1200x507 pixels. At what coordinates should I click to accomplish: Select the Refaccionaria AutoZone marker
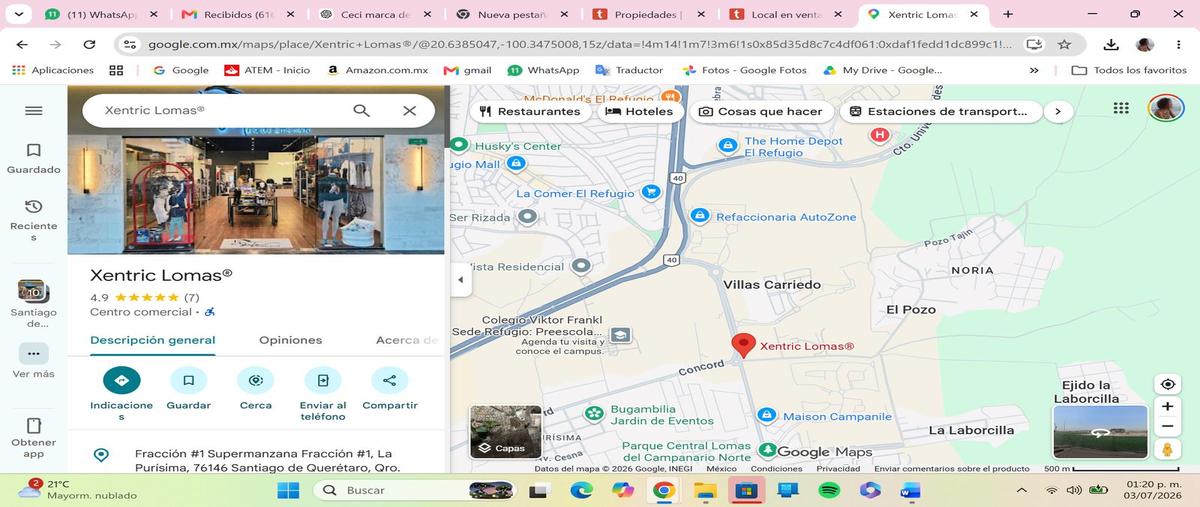700,216
